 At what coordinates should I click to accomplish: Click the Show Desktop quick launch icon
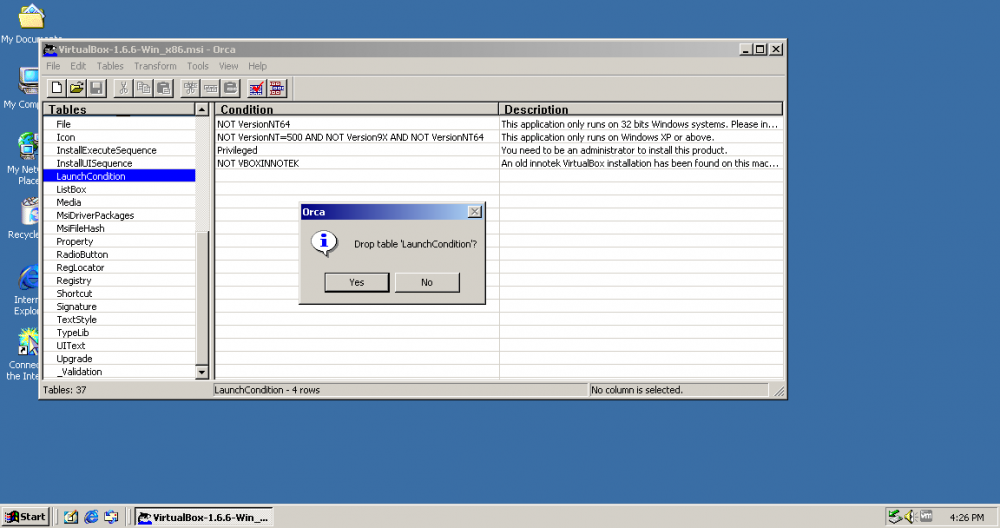click(71, 517)
